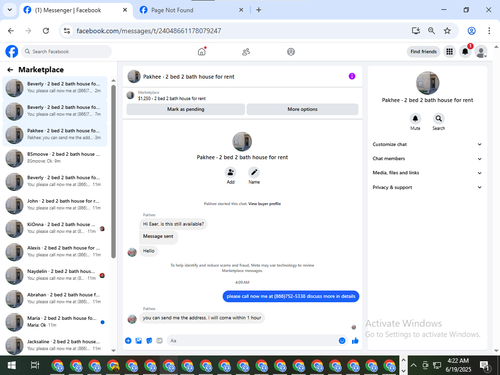The height and width of the screenshot is (375, 500).
Task: Click the browser address bar URL
Action: coord(149,31)
